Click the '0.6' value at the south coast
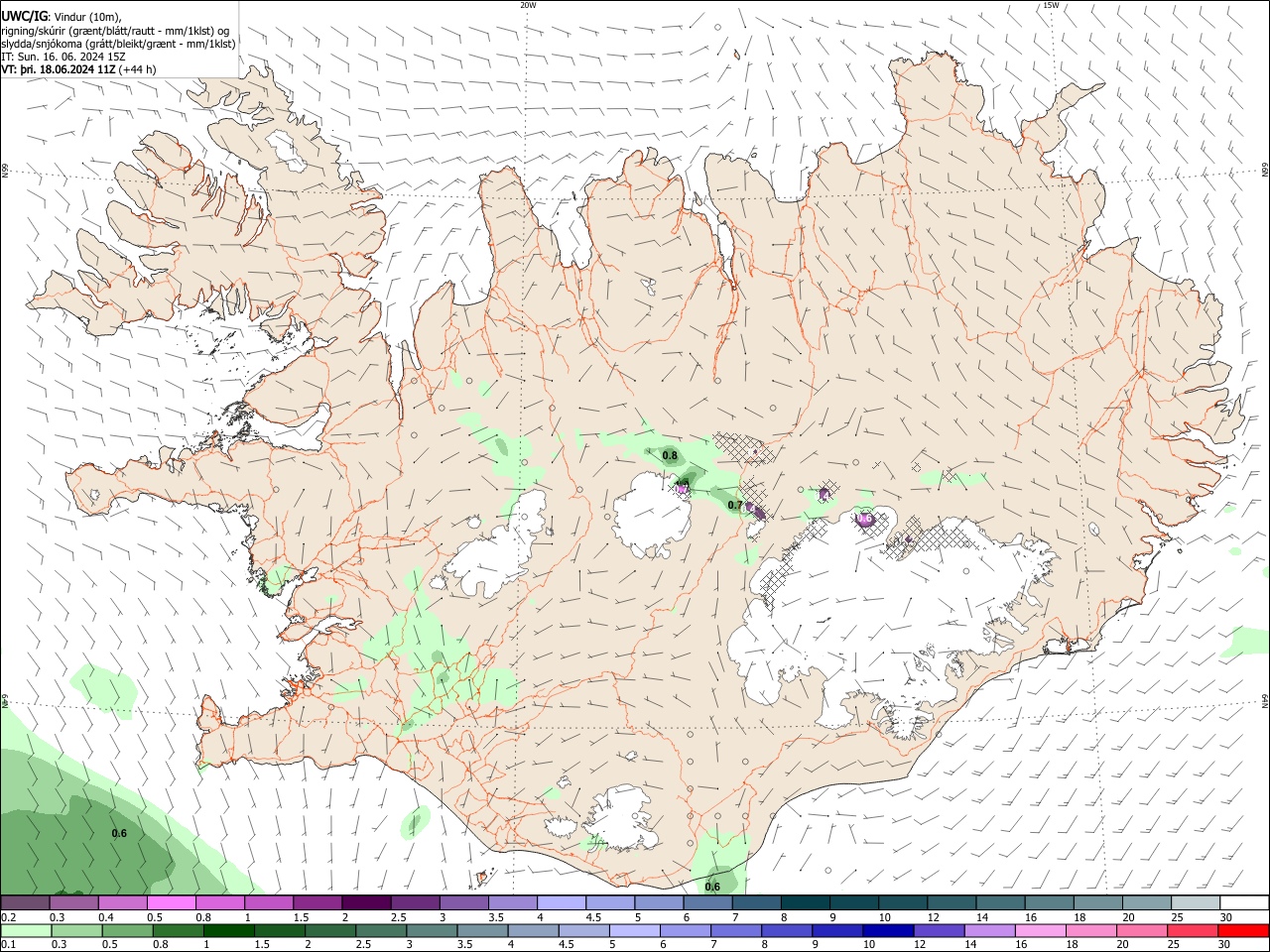The width and height of the screenshot is (1270, 952). pos(712,887)
